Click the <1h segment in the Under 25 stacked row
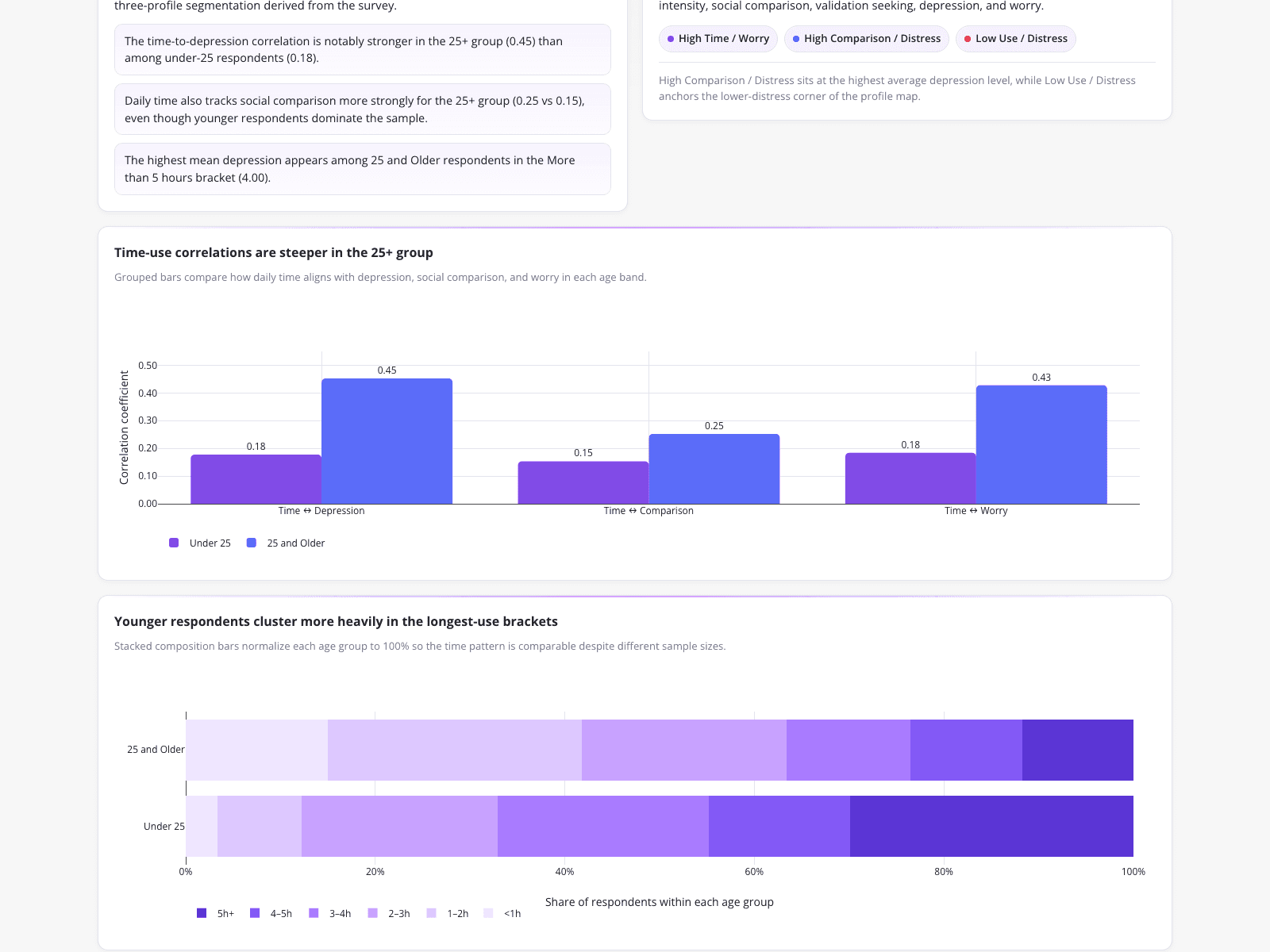Image resolution: width=1270 pixels, height=952 pixels. point(202,826)
